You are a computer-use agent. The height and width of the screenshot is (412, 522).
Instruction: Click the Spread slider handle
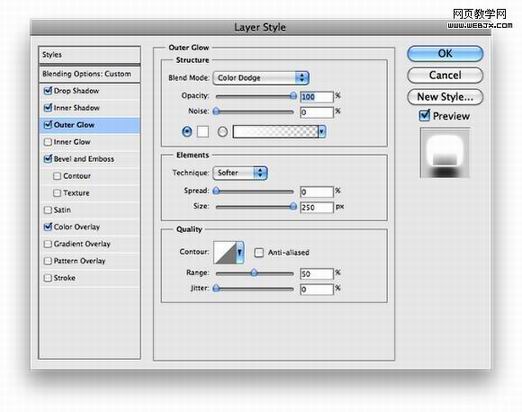pyautogui.click(x=216, y=191)
